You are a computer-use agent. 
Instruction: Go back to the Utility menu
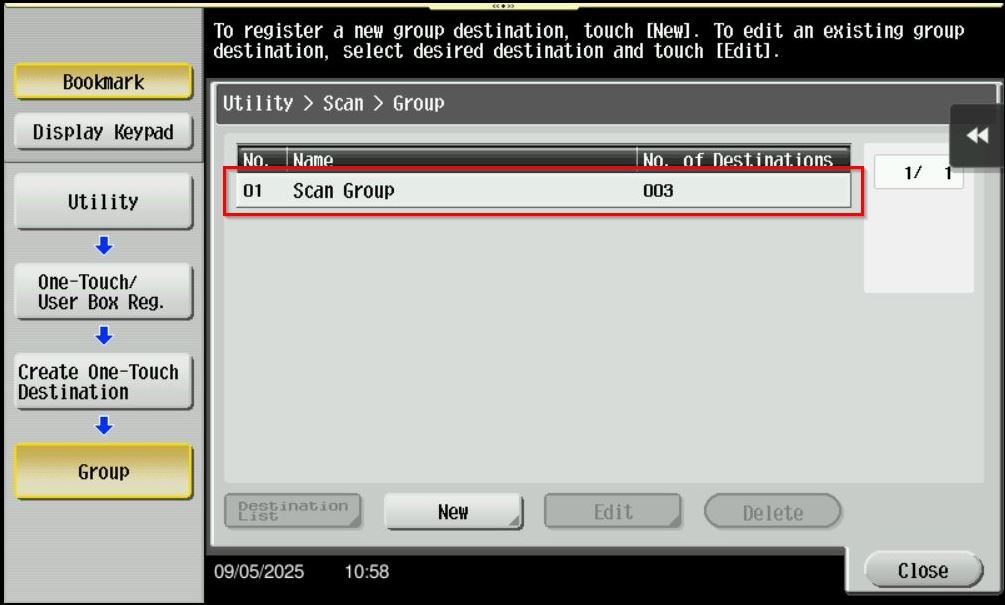pos(103,201)
